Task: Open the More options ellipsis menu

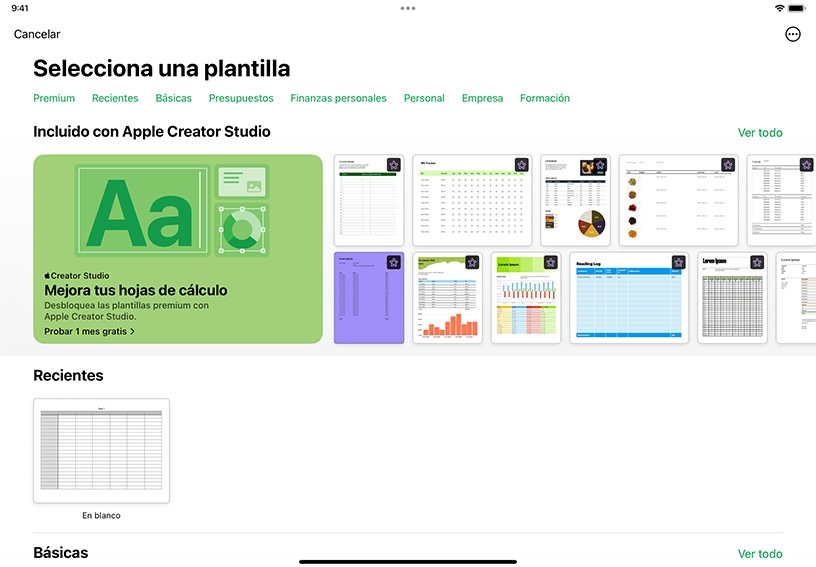Action: click(x=792, y=34)
